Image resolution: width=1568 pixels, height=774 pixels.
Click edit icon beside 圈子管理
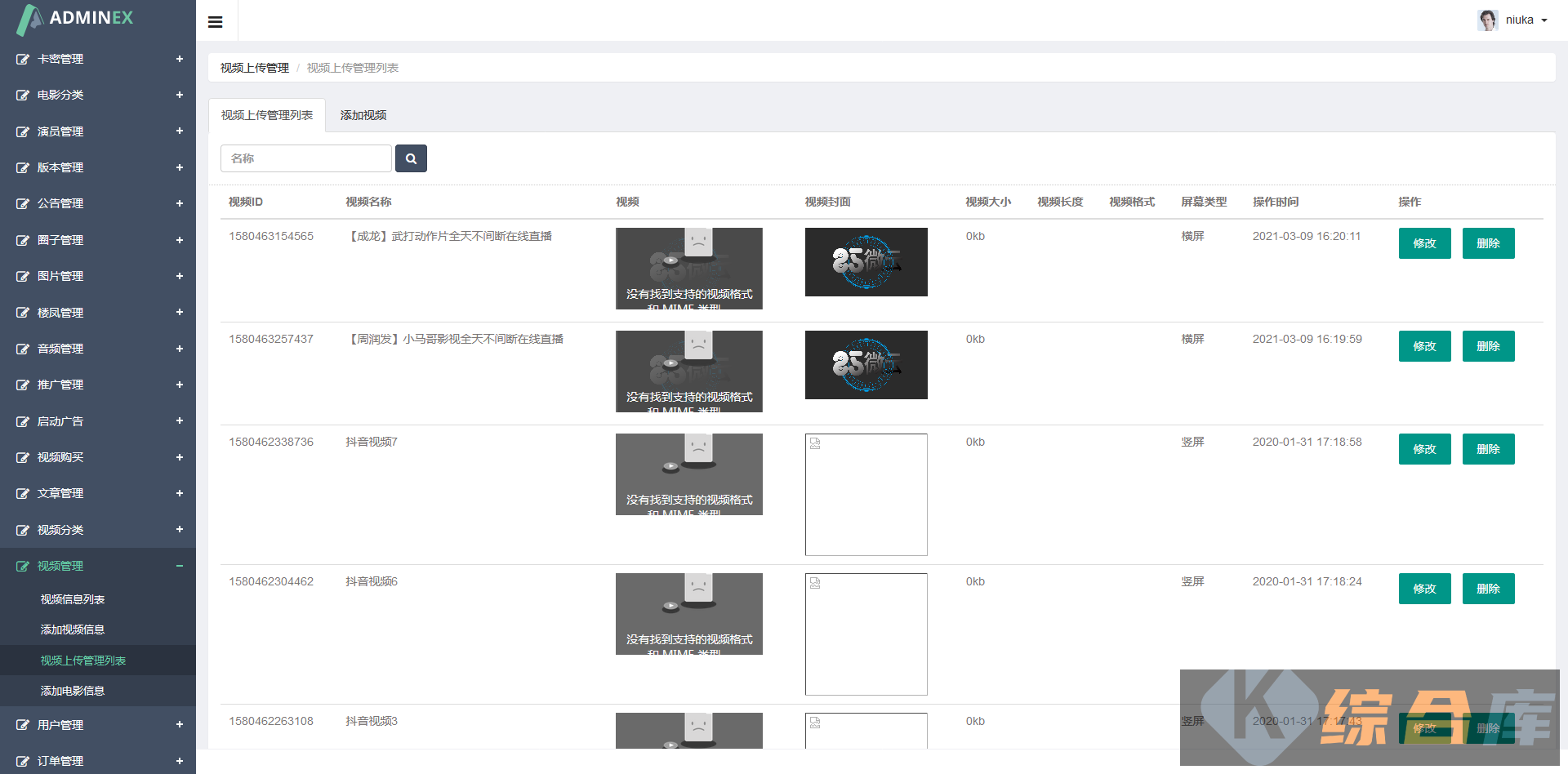(23, 240)
